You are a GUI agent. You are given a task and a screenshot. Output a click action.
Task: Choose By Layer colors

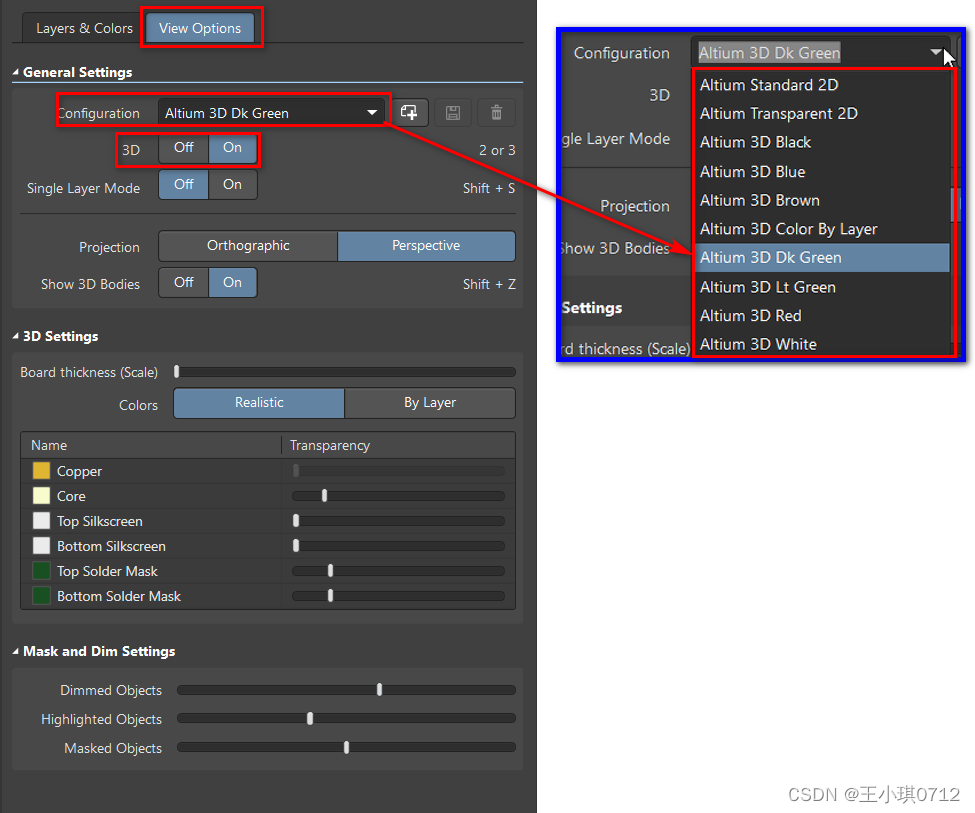(x=430, y=403)
